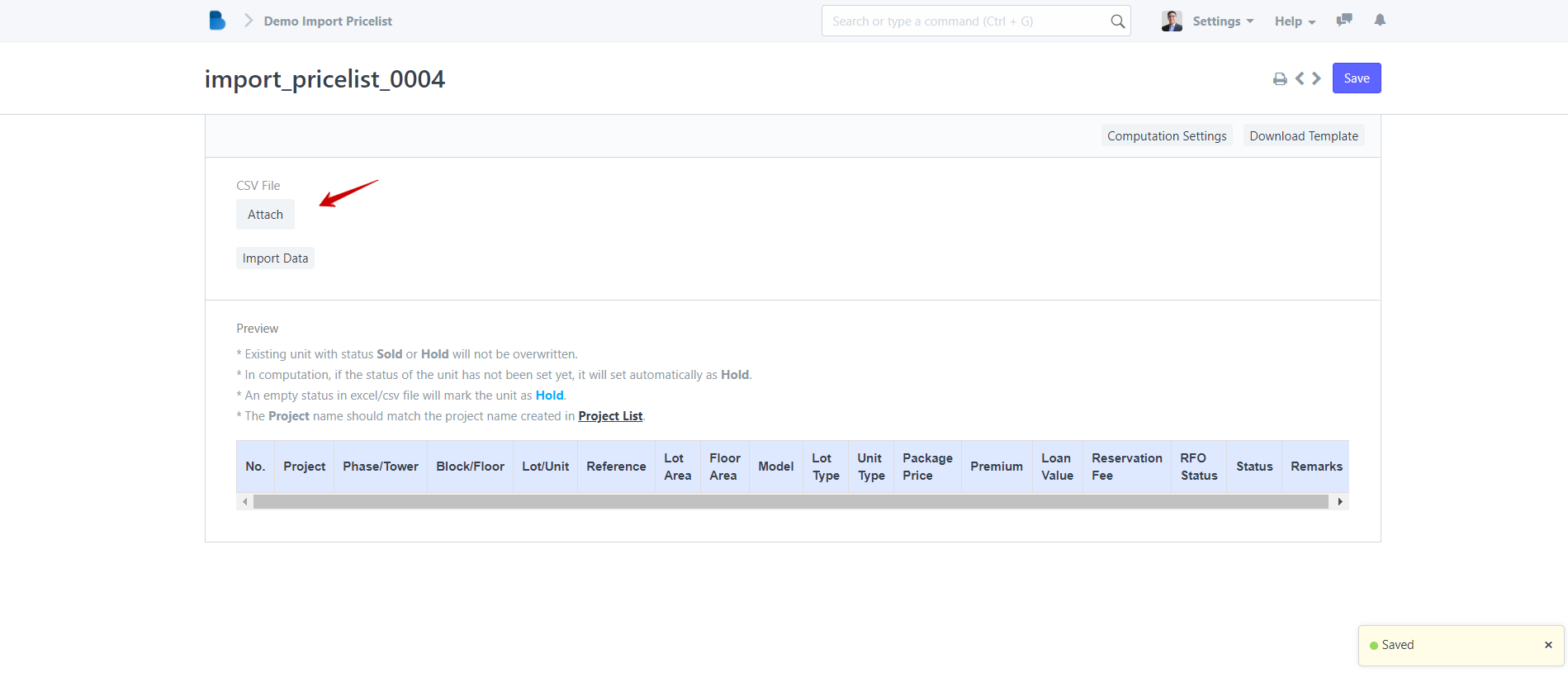
Task: Open Demo Import Pricelist breadcrumb
Action: pos(328,21)
